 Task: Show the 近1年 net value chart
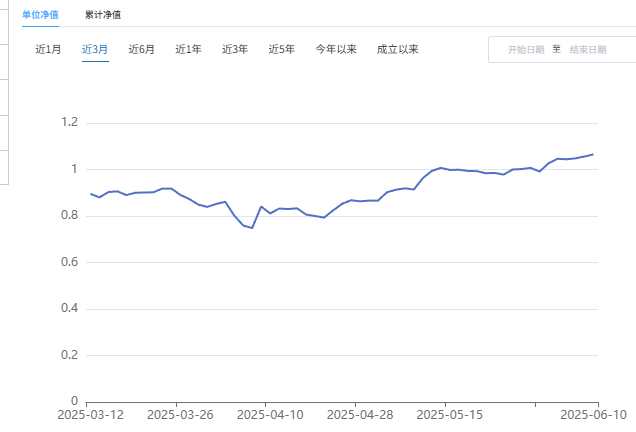(x=188, y=49)
